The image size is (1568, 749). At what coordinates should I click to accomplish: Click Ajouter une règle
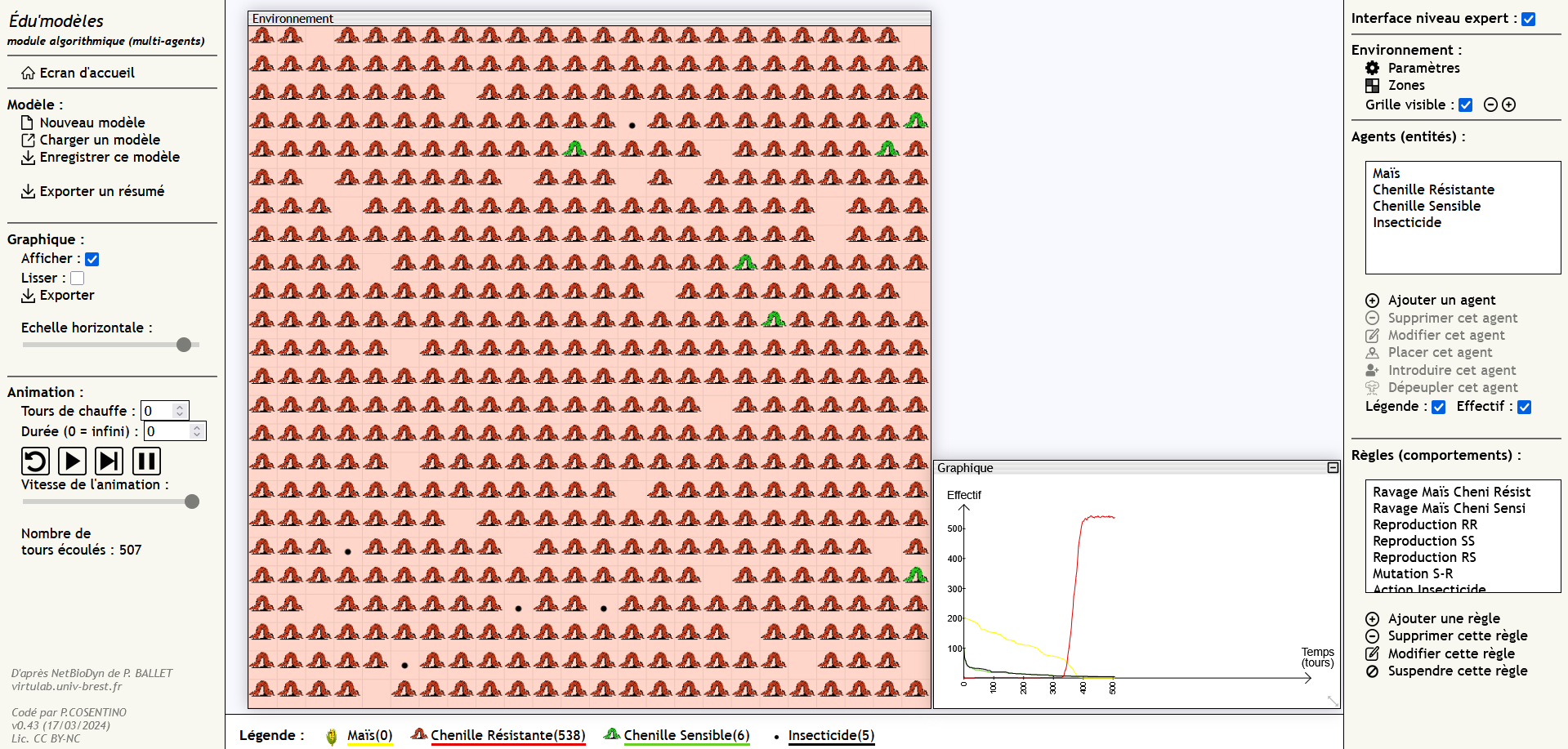pos(1444,619)
